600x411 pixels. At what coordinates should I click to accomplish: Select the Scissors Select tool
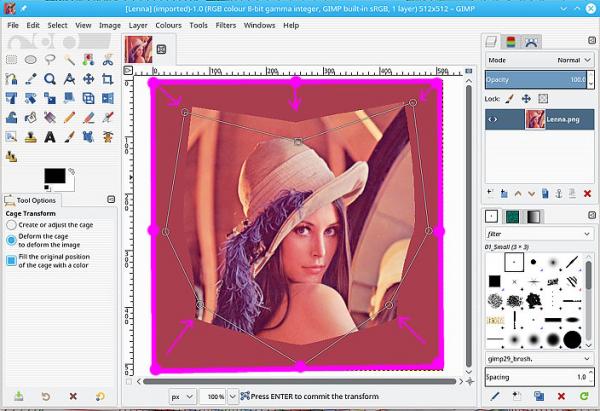tap(108, 60)
